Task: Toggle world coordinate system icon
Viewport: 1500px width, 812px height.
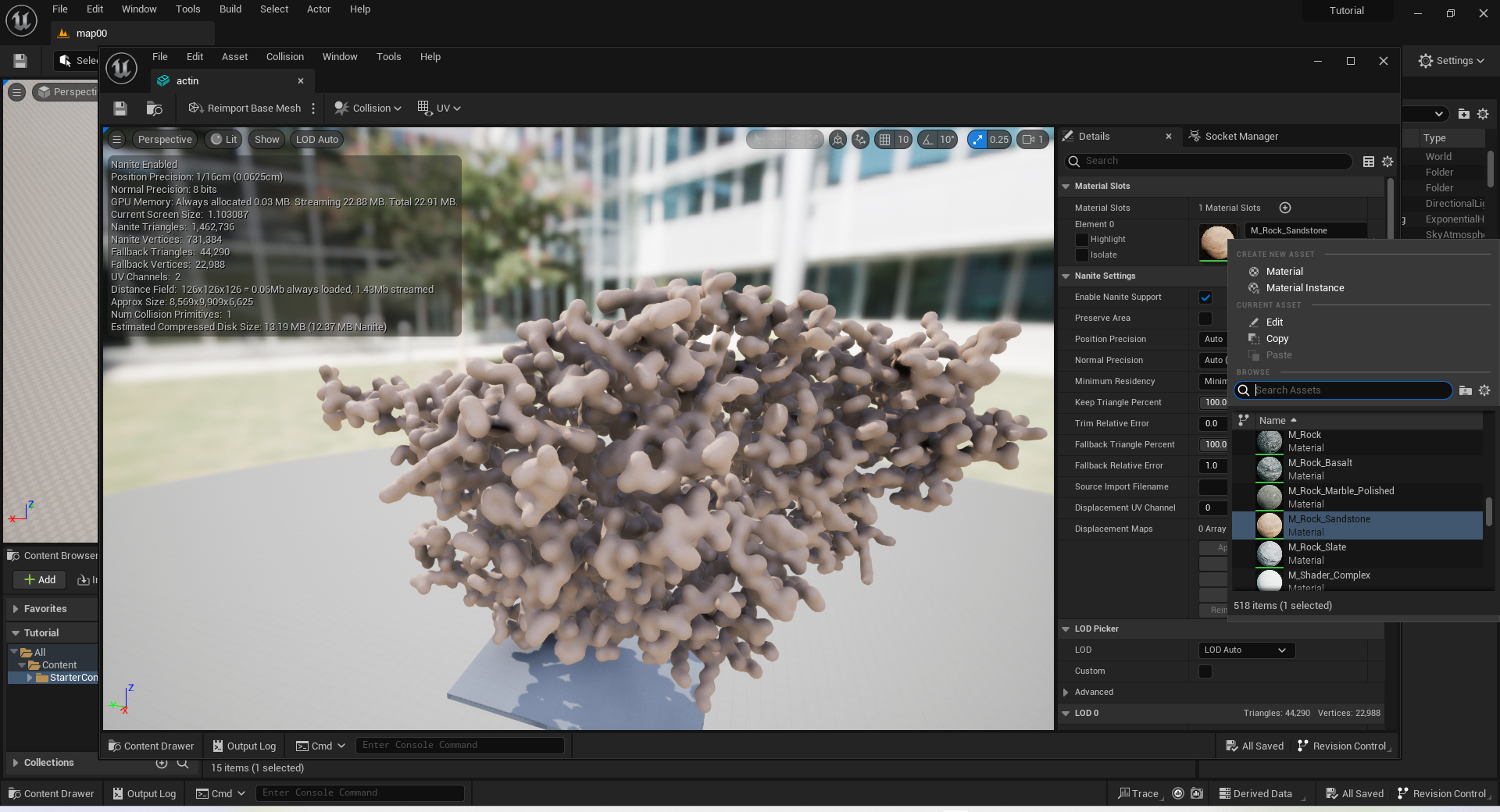Action: click(x=837, y=140)
